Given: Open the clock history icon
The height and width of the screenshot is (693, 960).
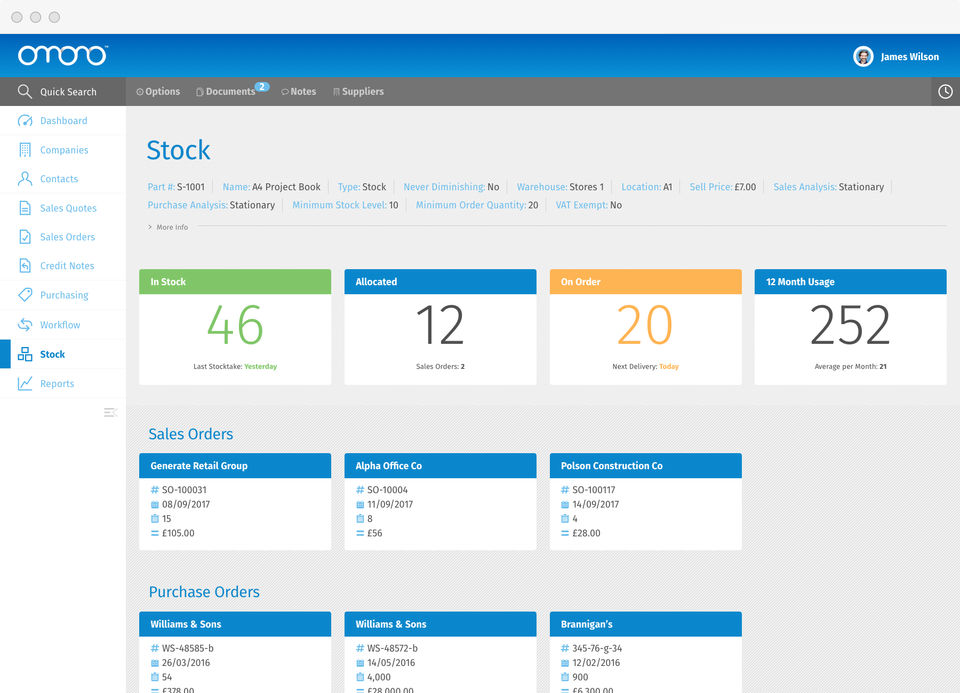Looking at the screenshot, I should [945, 91].
